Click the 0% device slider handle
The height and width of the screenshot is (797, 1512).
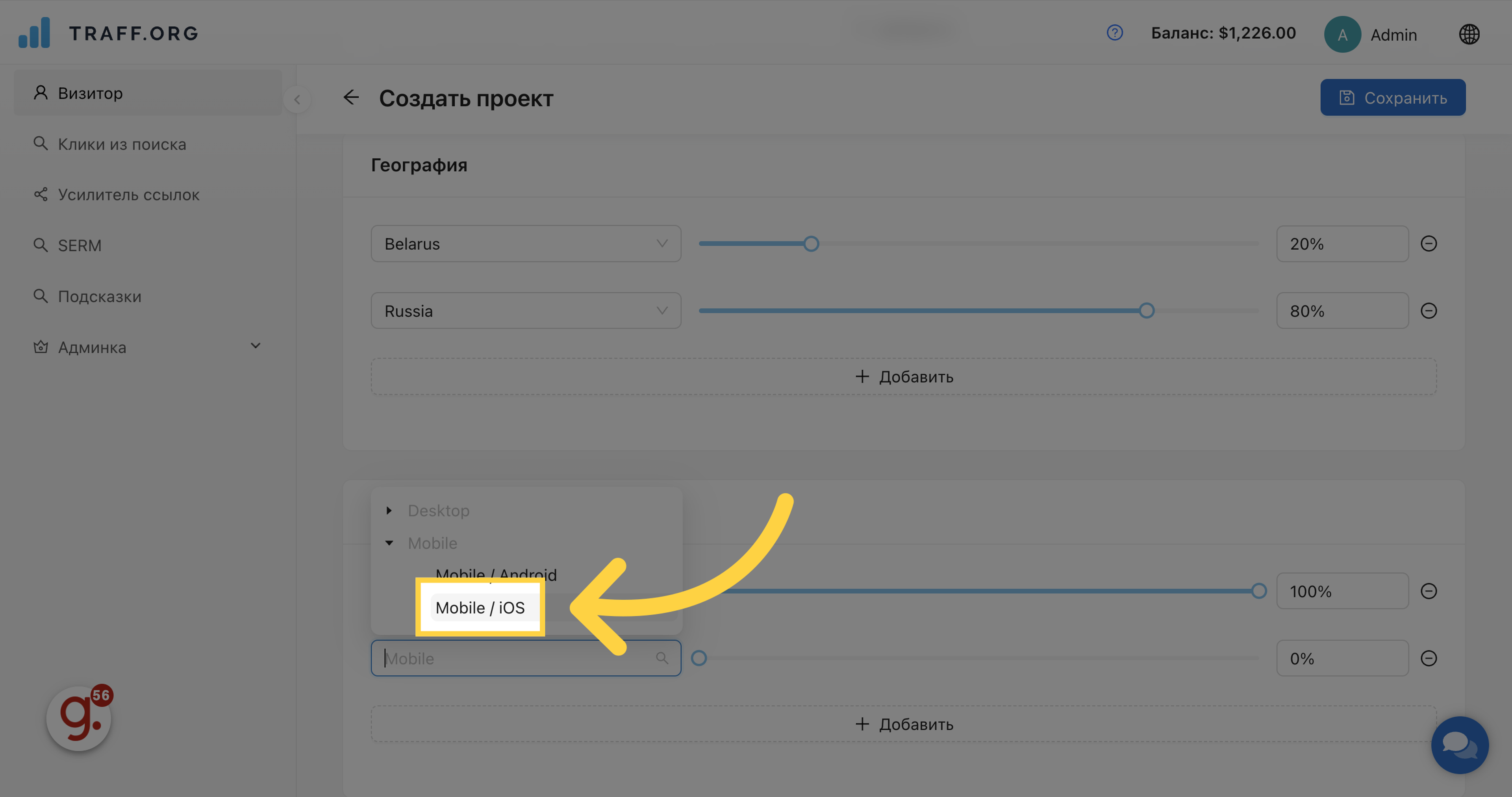pos(699,658)
